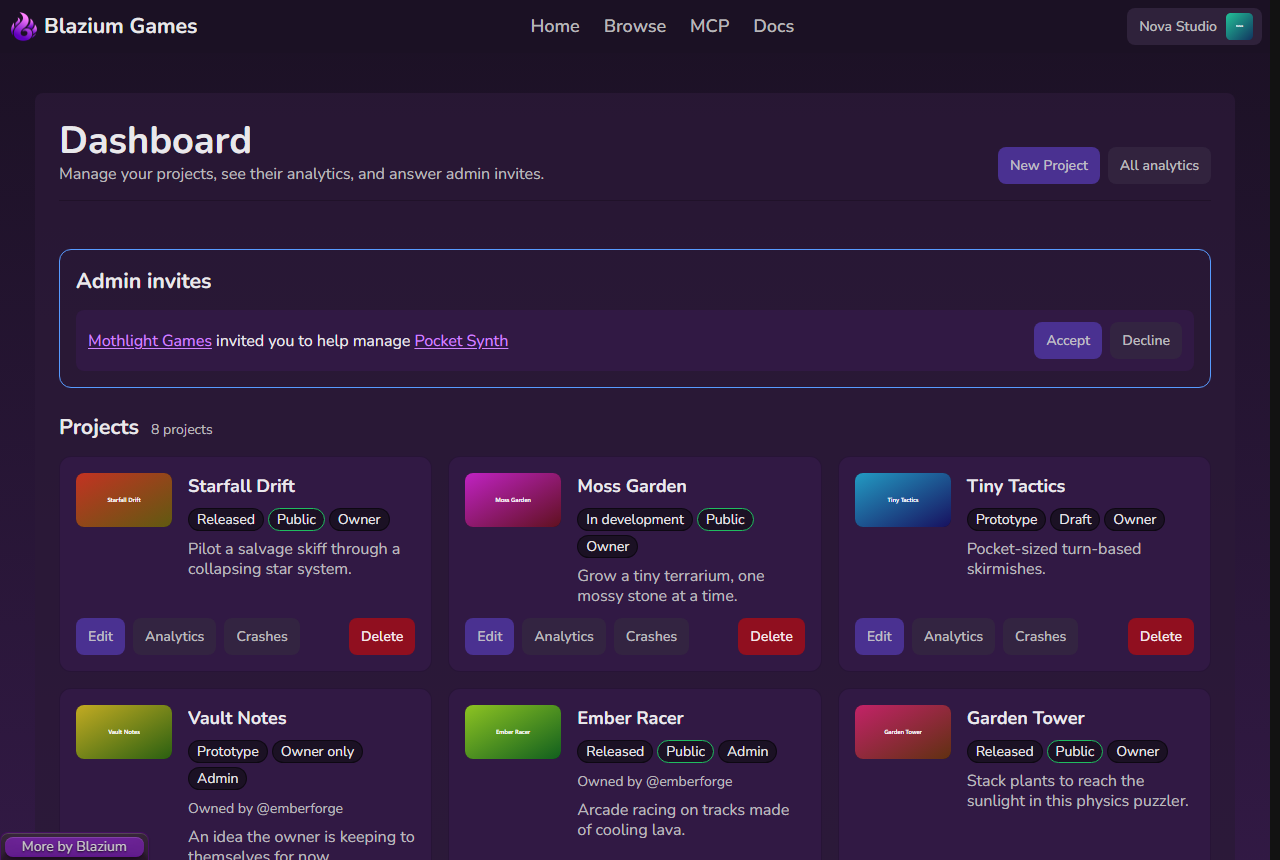This screenshot has width=1280, height=860.
Task: Click the "8 projects" count text
Action: [x=182, y=429]
